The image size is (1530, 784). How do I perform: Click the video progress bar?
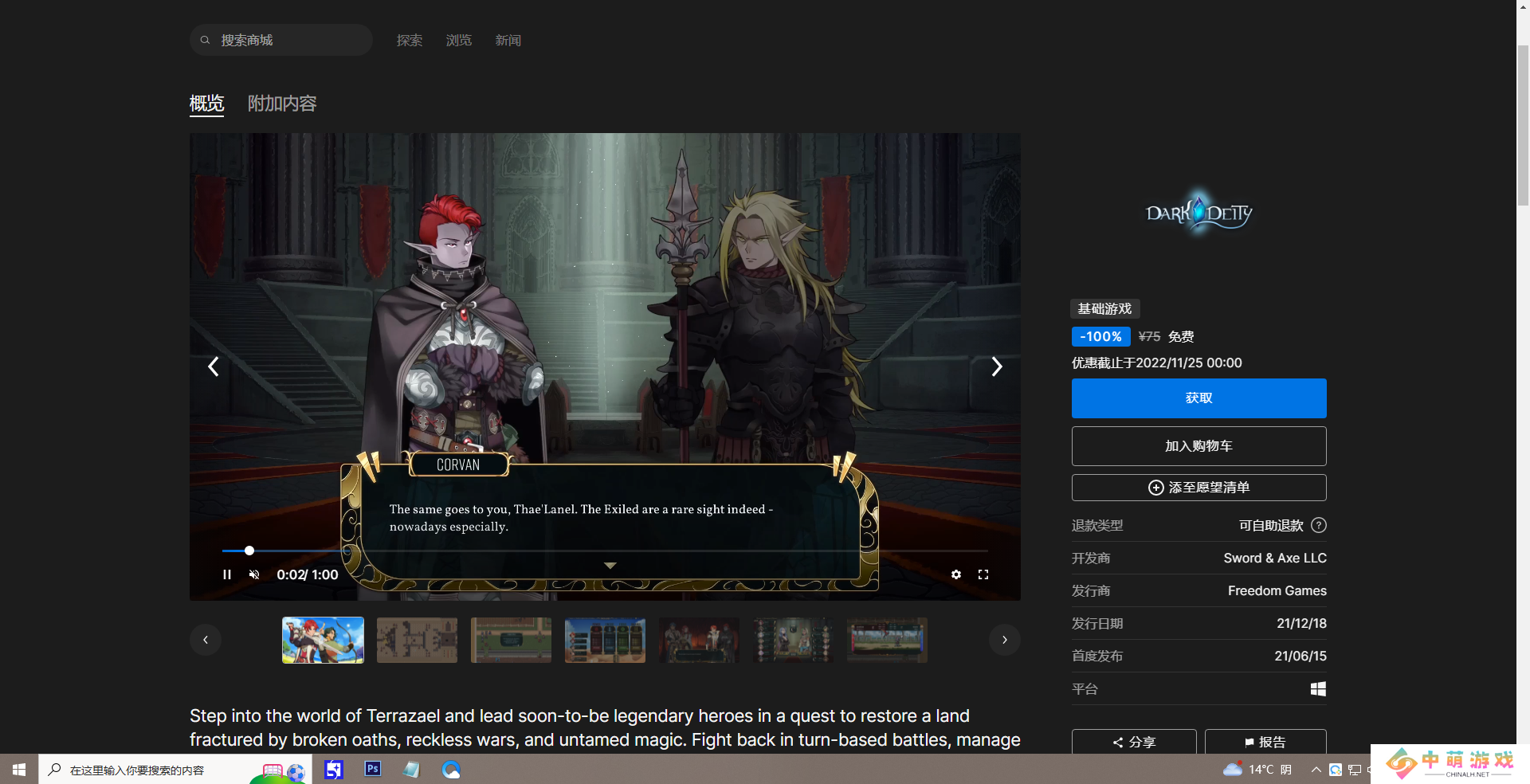coord(605,551)
